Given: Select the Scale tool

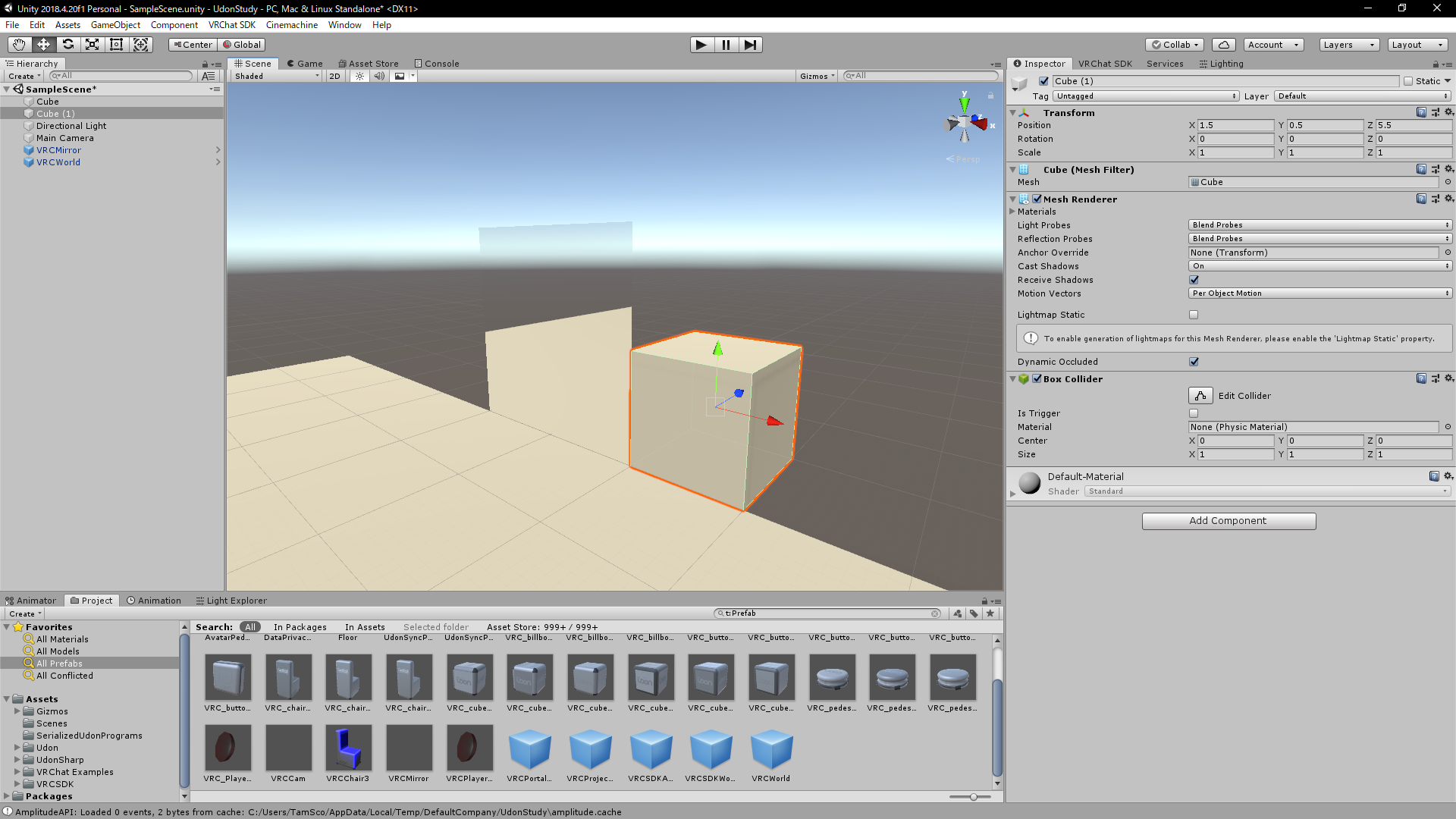Looking at the screenshot, I should point(92,45).
